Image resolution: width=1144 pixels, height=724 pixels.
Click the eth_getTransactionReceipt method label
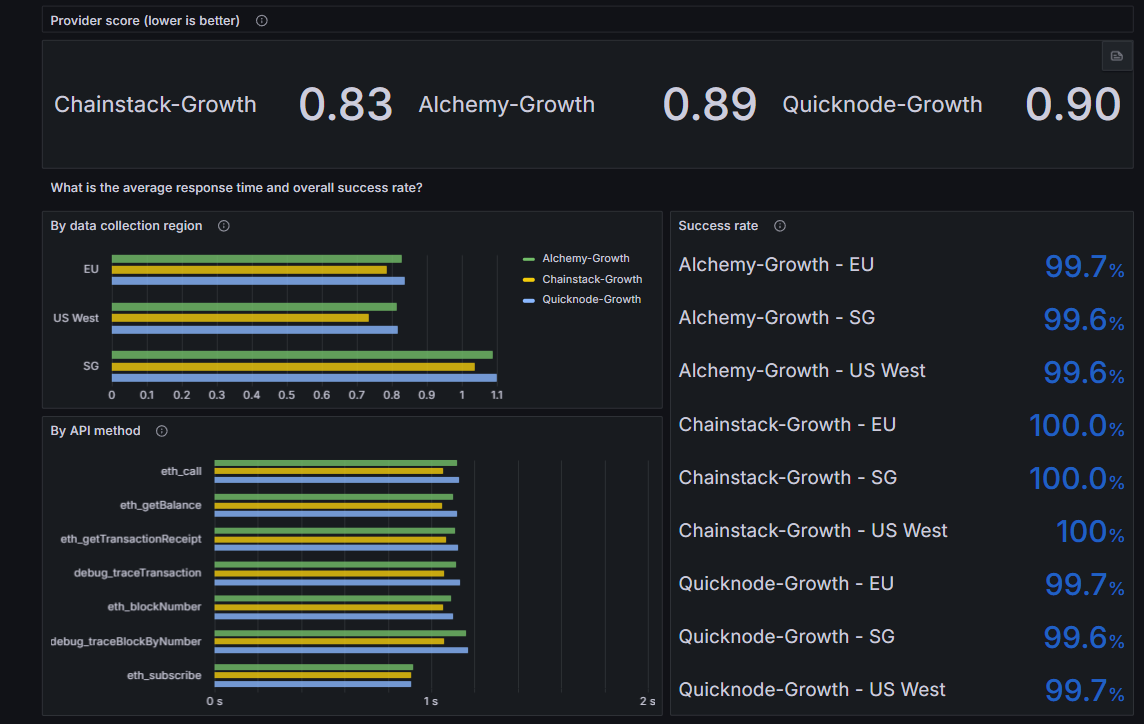131,539
